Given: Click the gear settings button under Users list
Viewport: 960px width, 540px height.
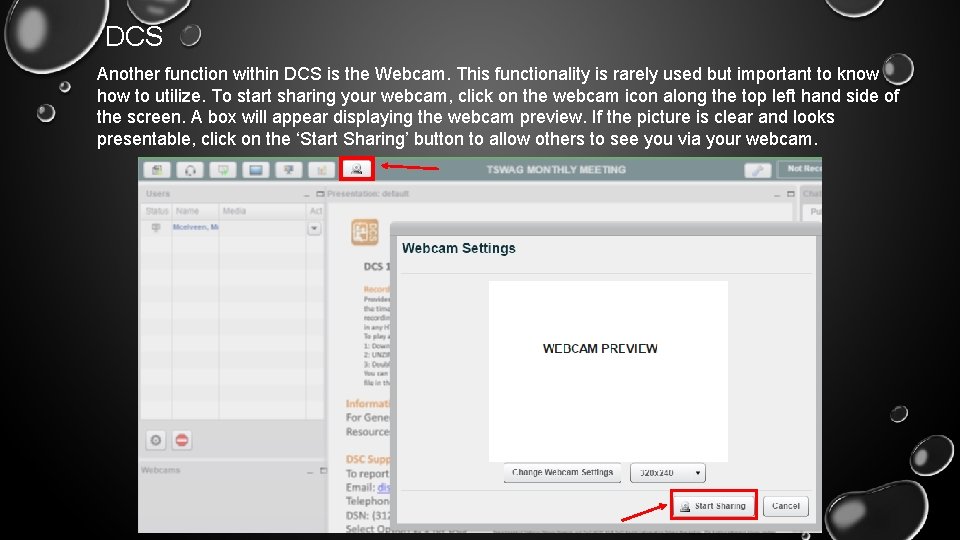Looking at the screenshot, I should tap(156, 440).
